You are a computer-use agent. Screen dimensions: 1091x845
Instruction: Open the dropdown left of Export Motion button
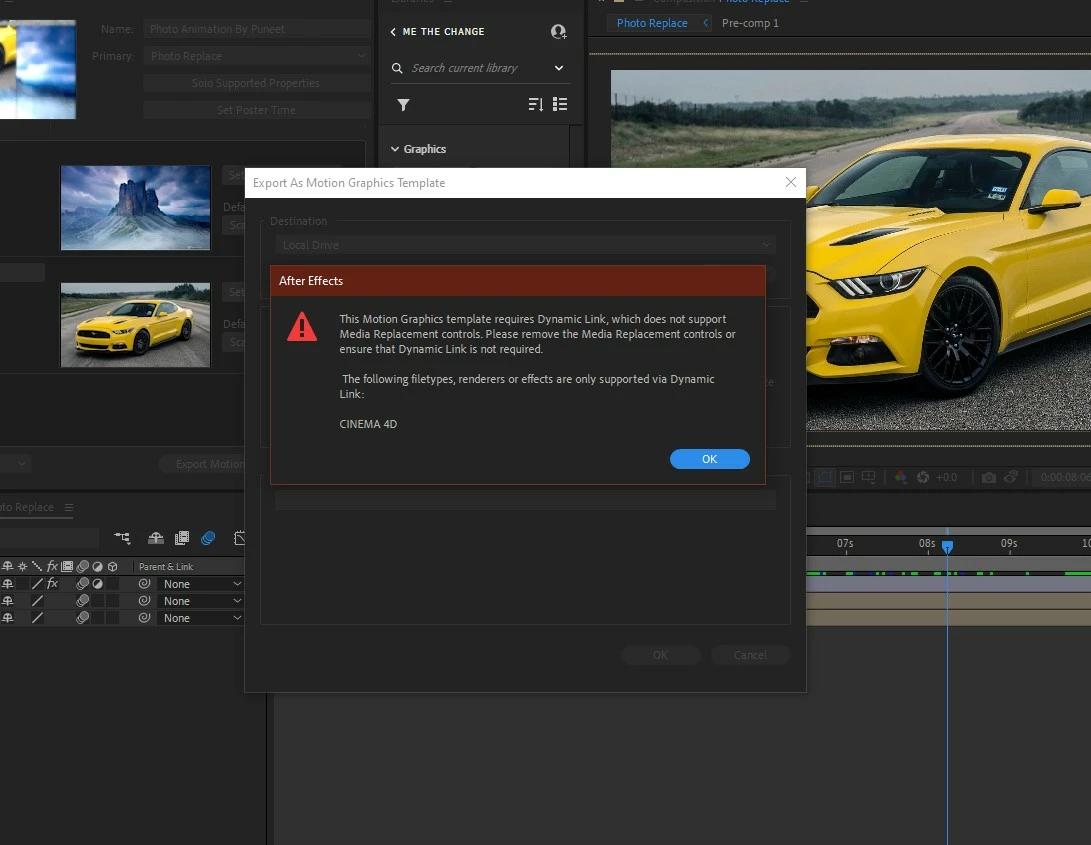(x=15, y=464)
